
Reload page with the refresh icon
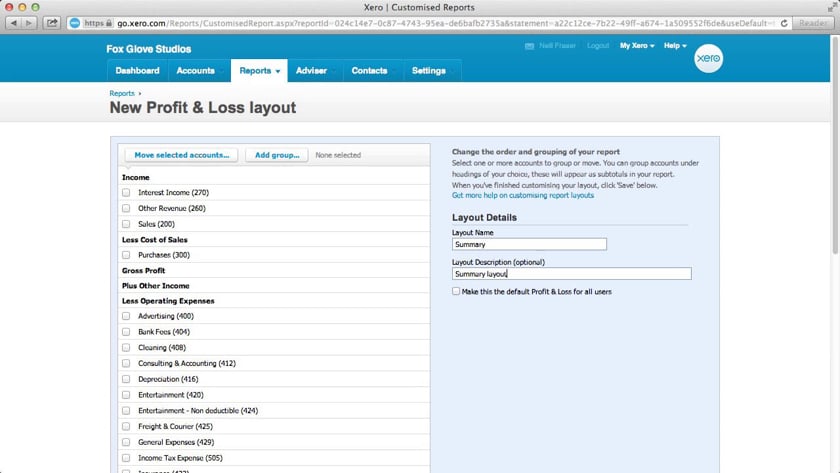tap(784, 23)
